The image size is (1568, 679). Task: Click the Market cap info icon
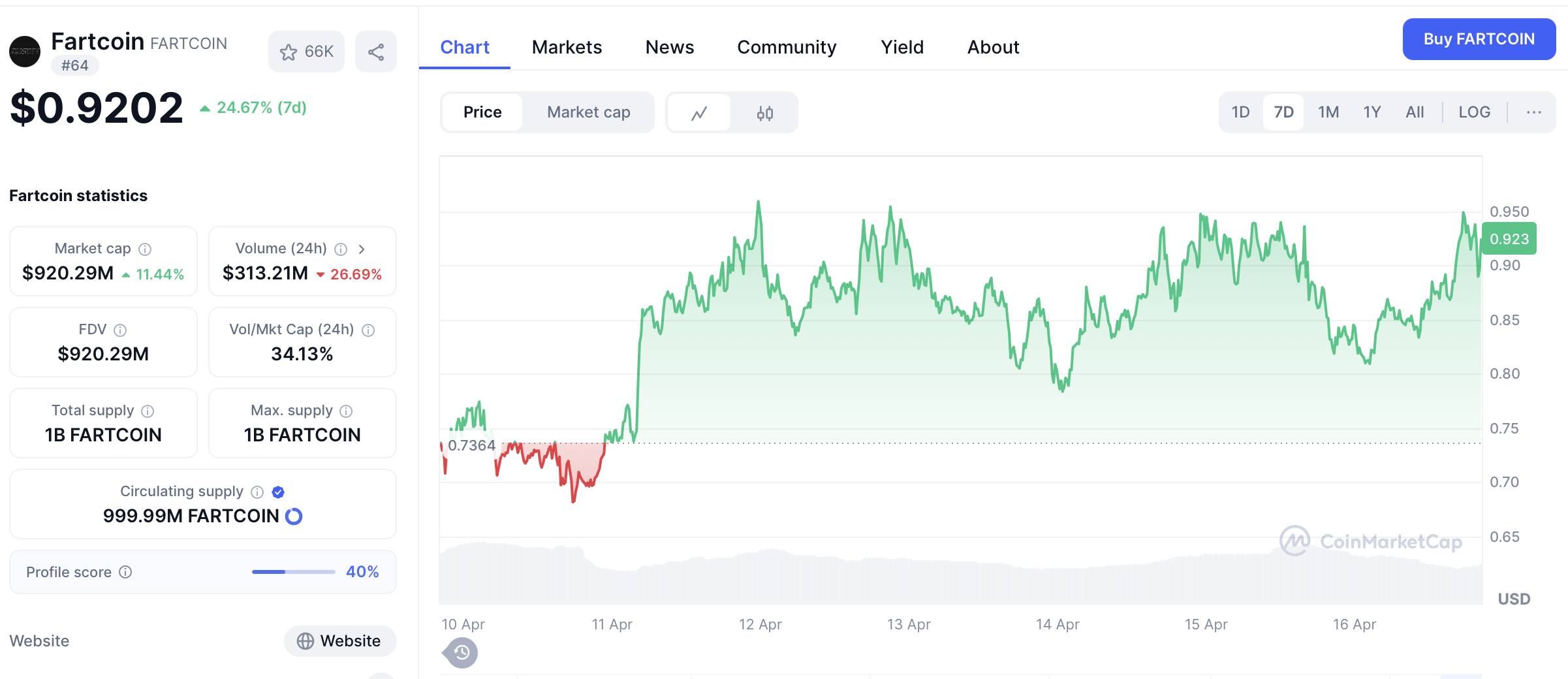tap(146, 249)
